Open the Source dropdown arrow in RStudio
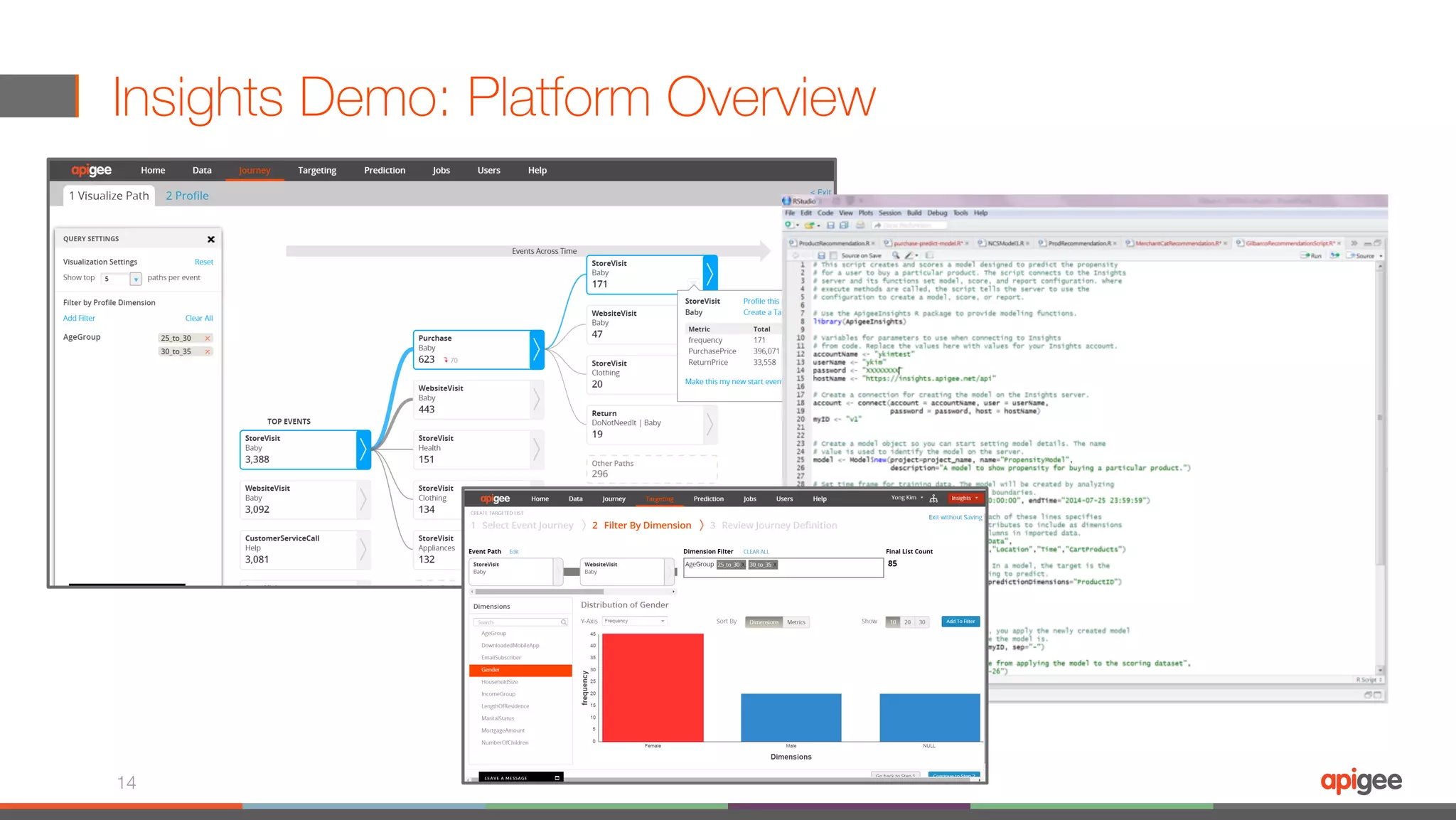This screenshot has height=820, width=1456. (1381, 256)
